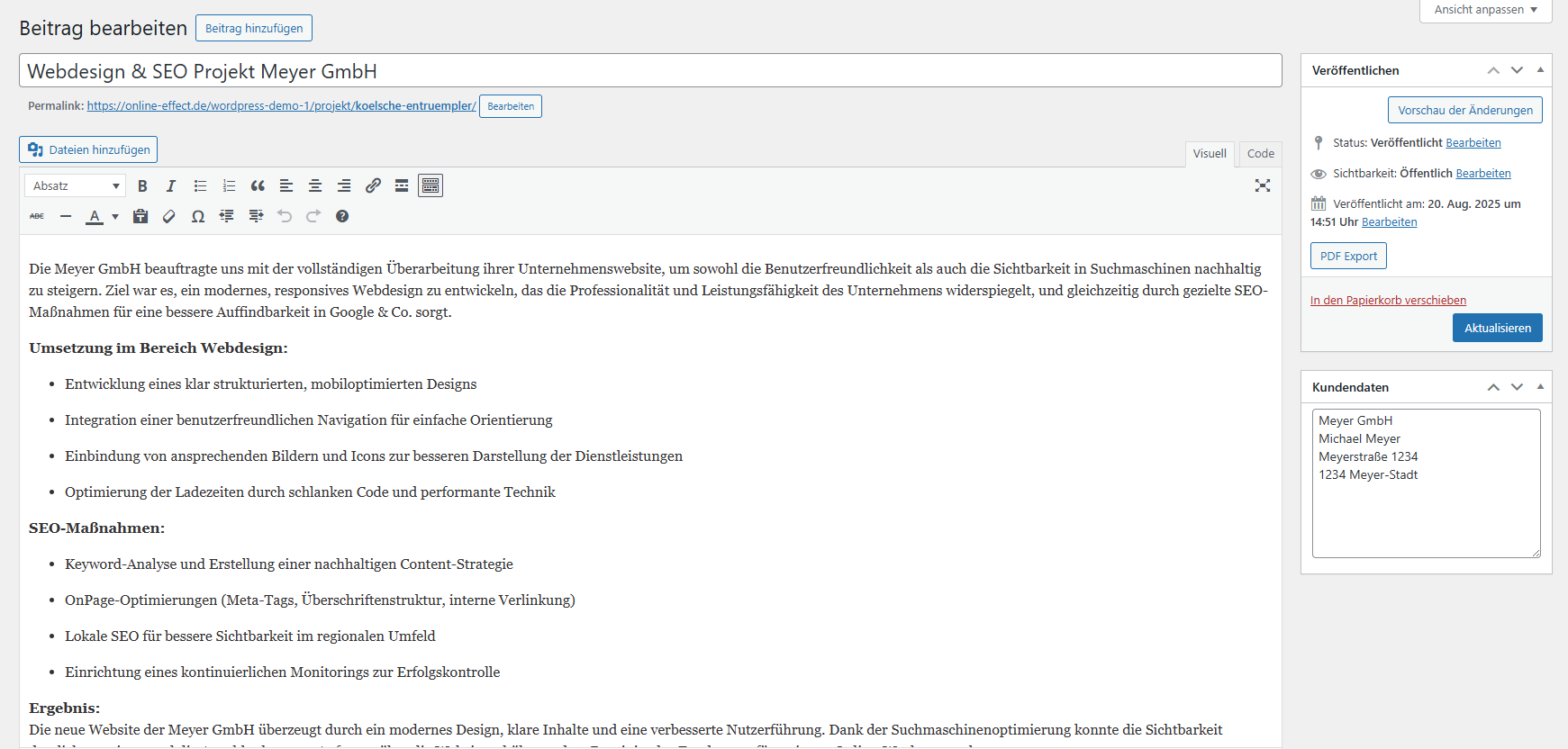Insert a blockquote

tap(258, 185)
